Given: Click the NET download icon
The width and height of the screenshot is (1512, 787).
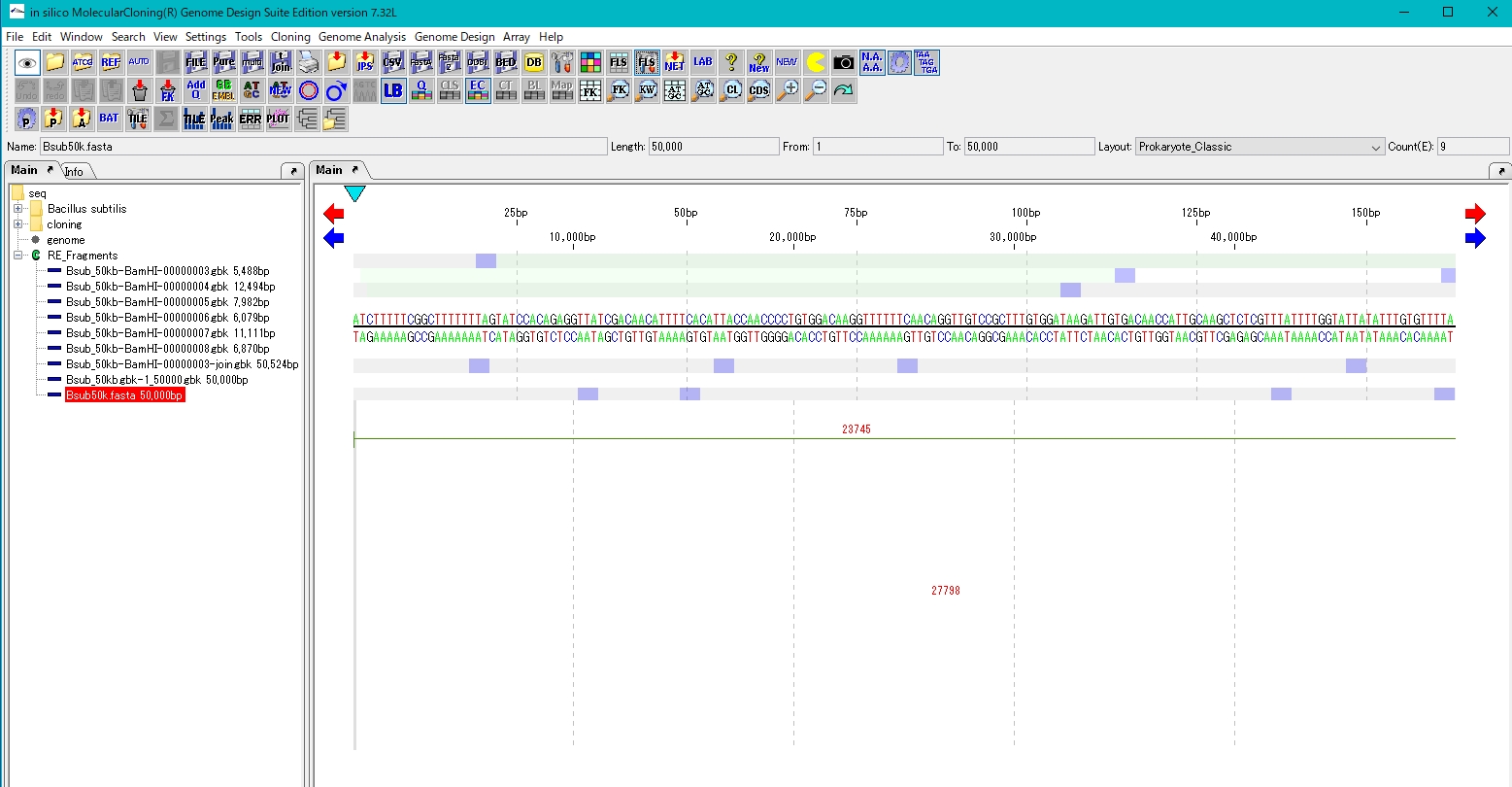Looking at the screenshot, I should pos(674,63).
